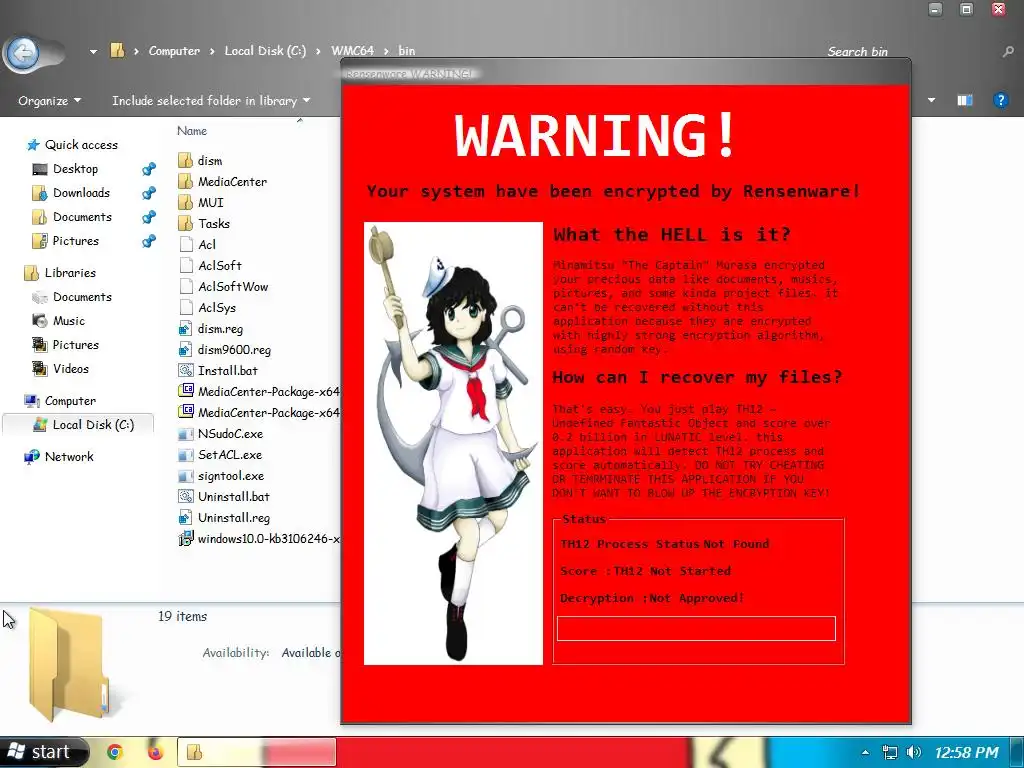
Task: Select the MUI folder icon
Action: click(x=185, y=202)
